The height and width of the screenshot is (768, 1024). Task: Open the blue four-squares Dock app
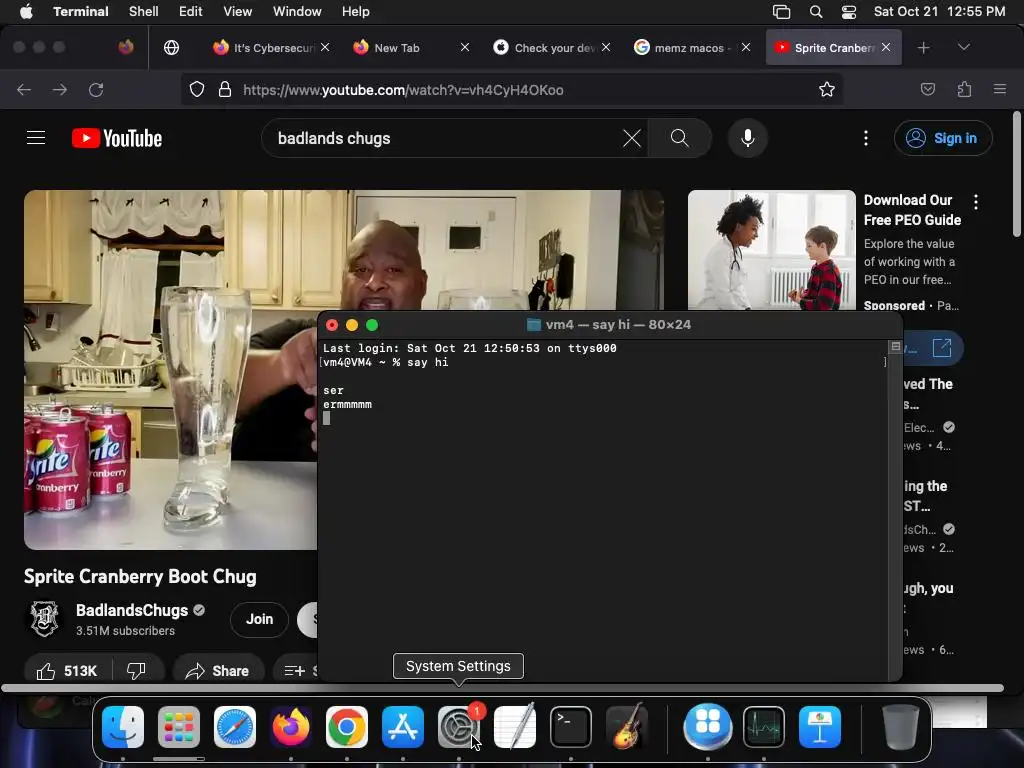pyautogui.click(x=707, y=727)
